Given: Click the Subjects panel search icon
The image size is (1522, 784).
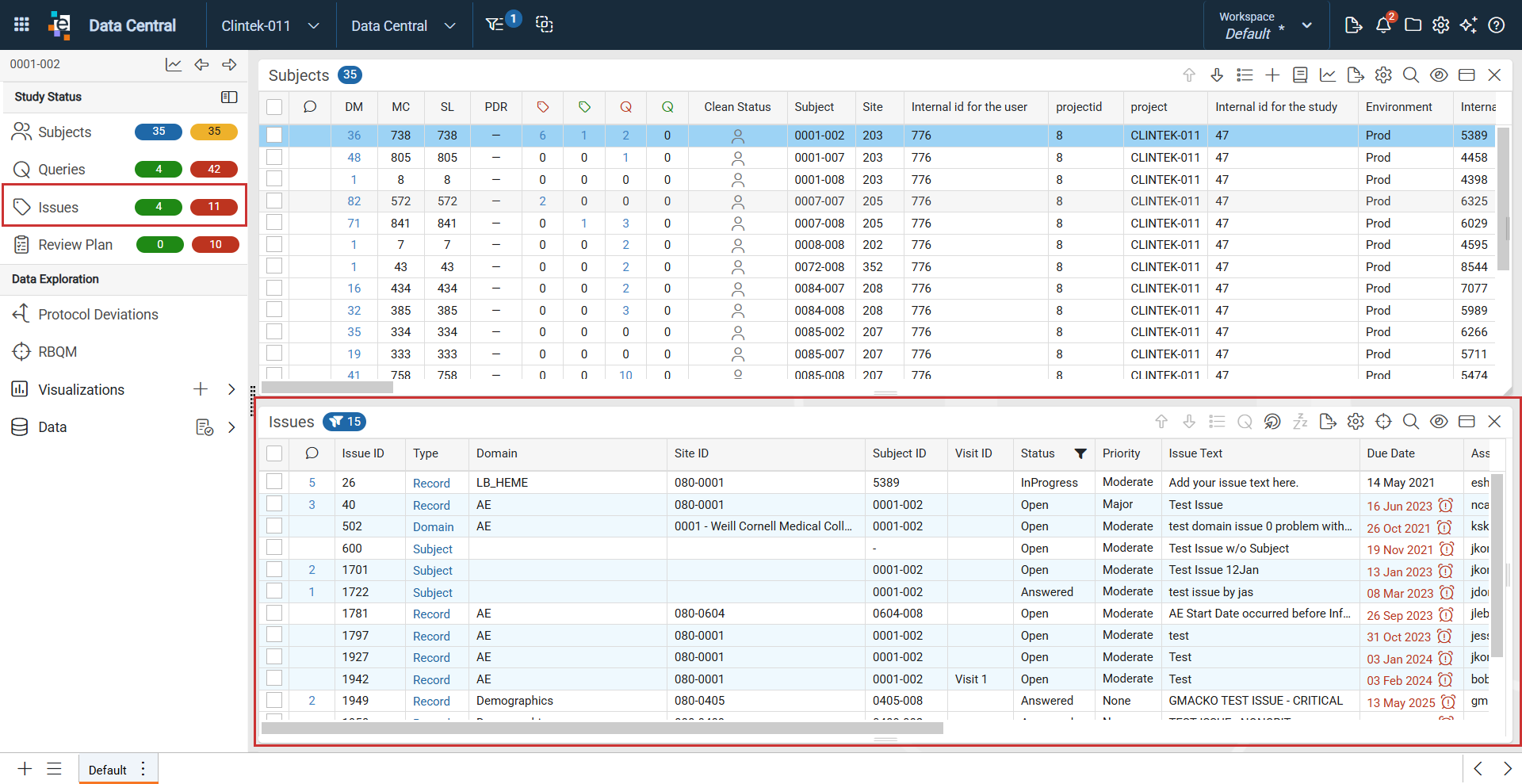Looking at the screenshot, I should click(x=1411, y=75).
